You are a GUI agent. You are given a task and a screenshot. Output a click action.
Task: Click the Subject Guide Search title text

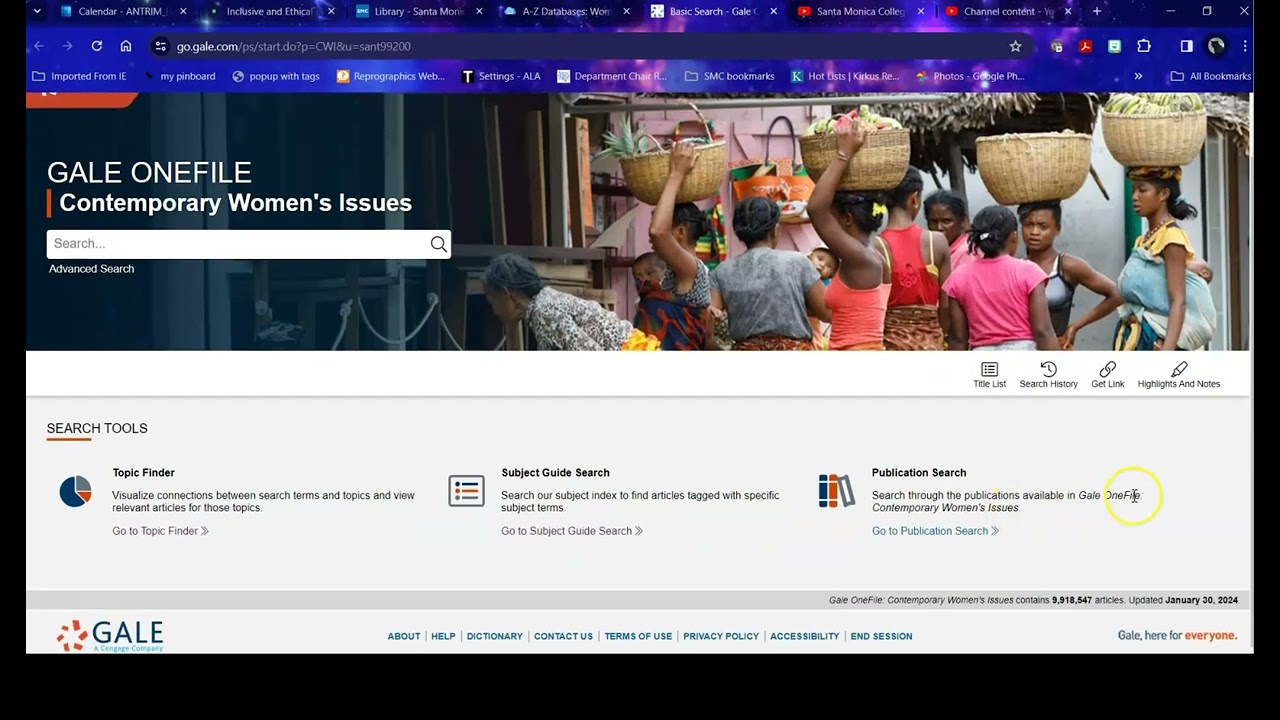[x=555, y=473]
